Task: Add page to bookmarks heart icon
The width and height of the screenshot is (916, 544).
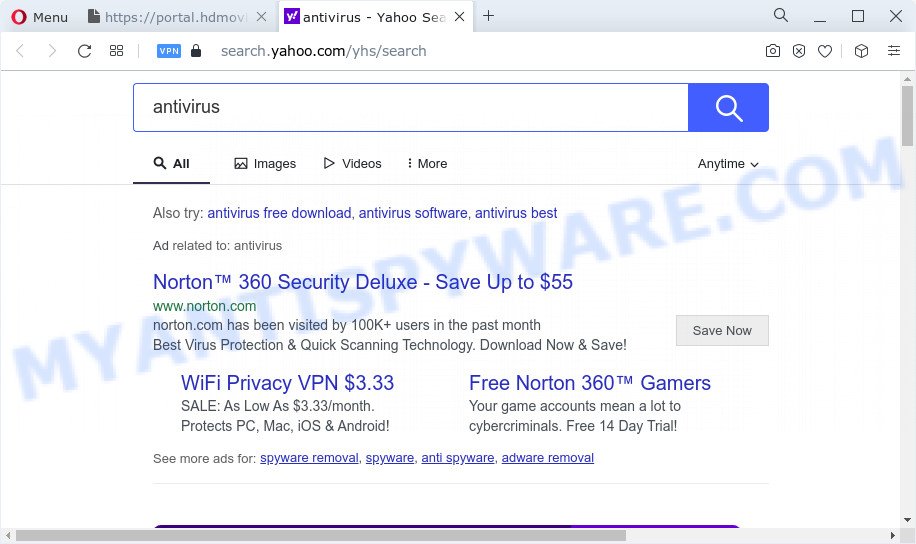Action: pos(825,51)
